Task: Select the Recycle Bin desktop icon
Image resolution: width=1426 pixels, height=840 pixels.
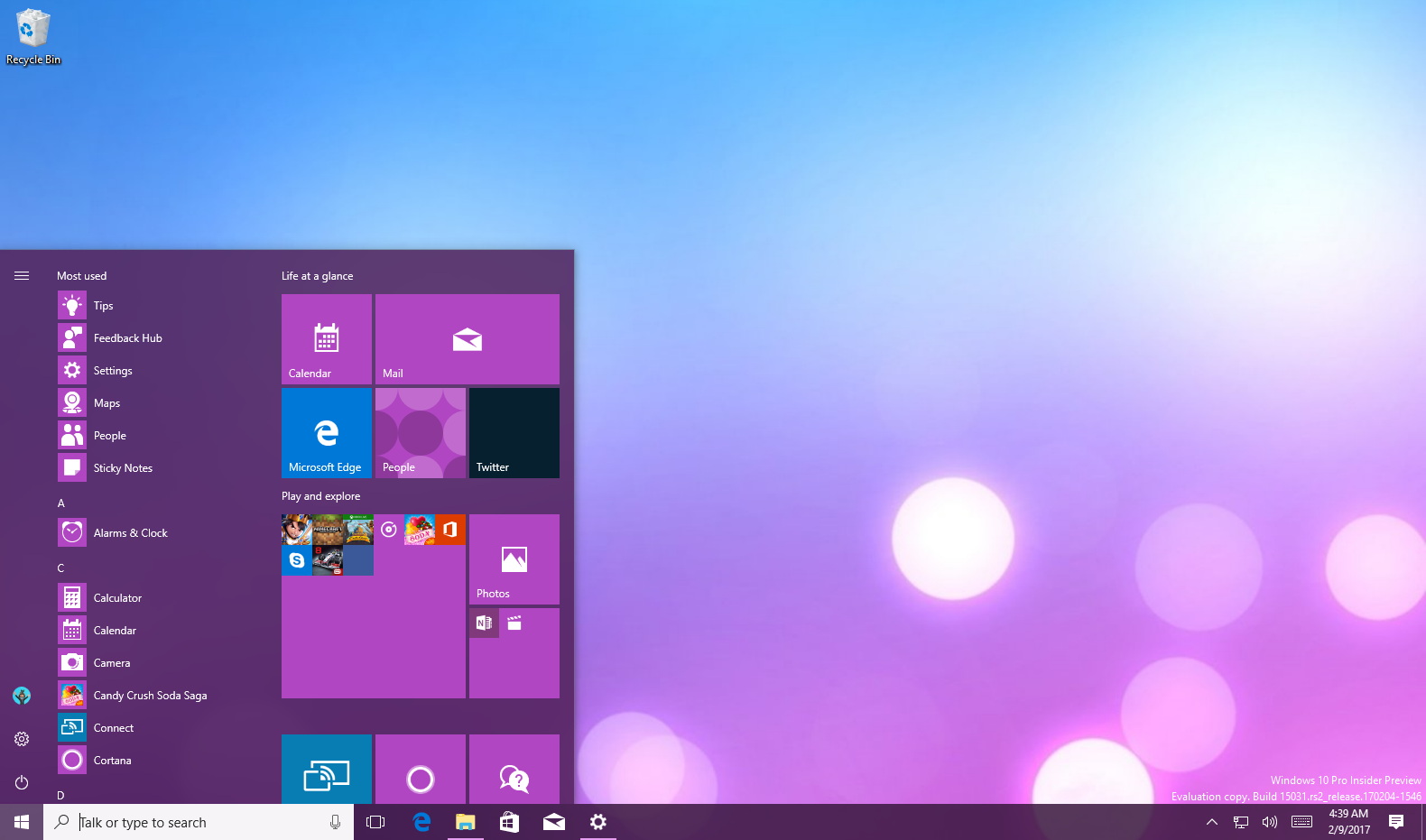Action: point(33,37)
